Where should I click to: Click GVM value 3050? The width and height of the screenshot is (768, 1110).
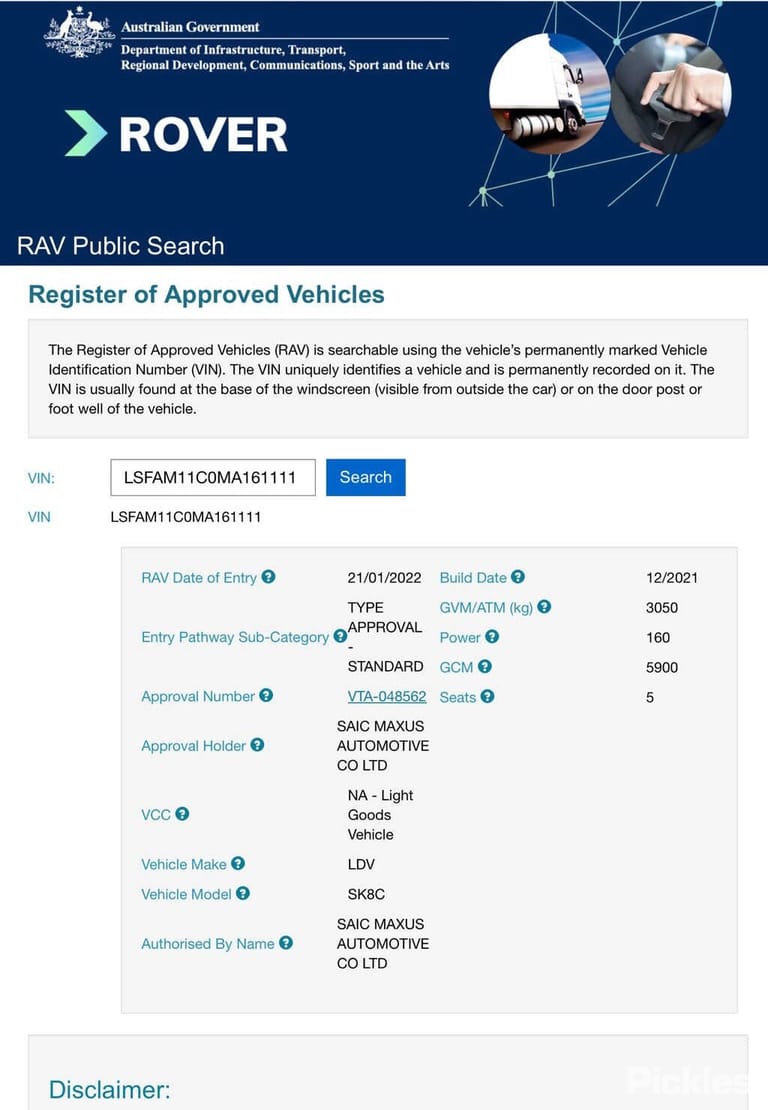point(662,607)
